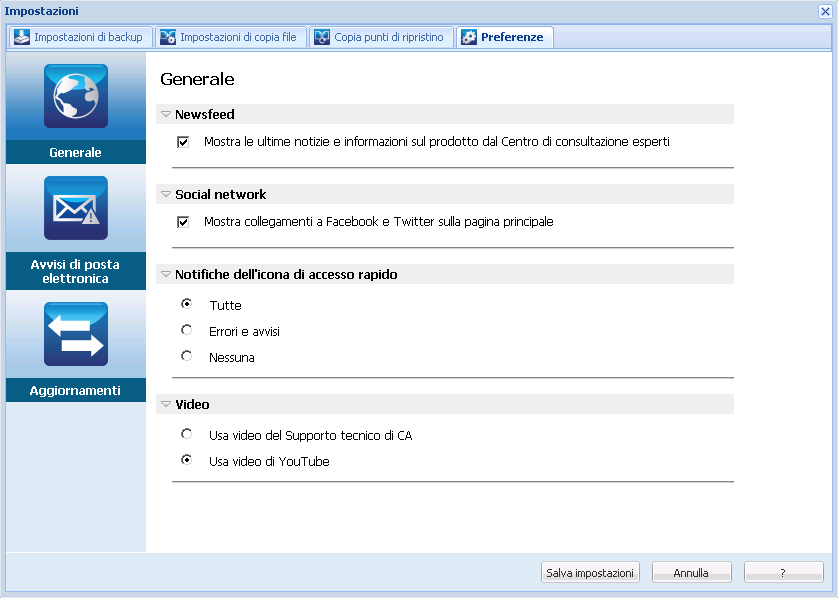This screenshot has height=598, width=838.
Task: Select the Generale sidebar label
Action: coord(75,152)
